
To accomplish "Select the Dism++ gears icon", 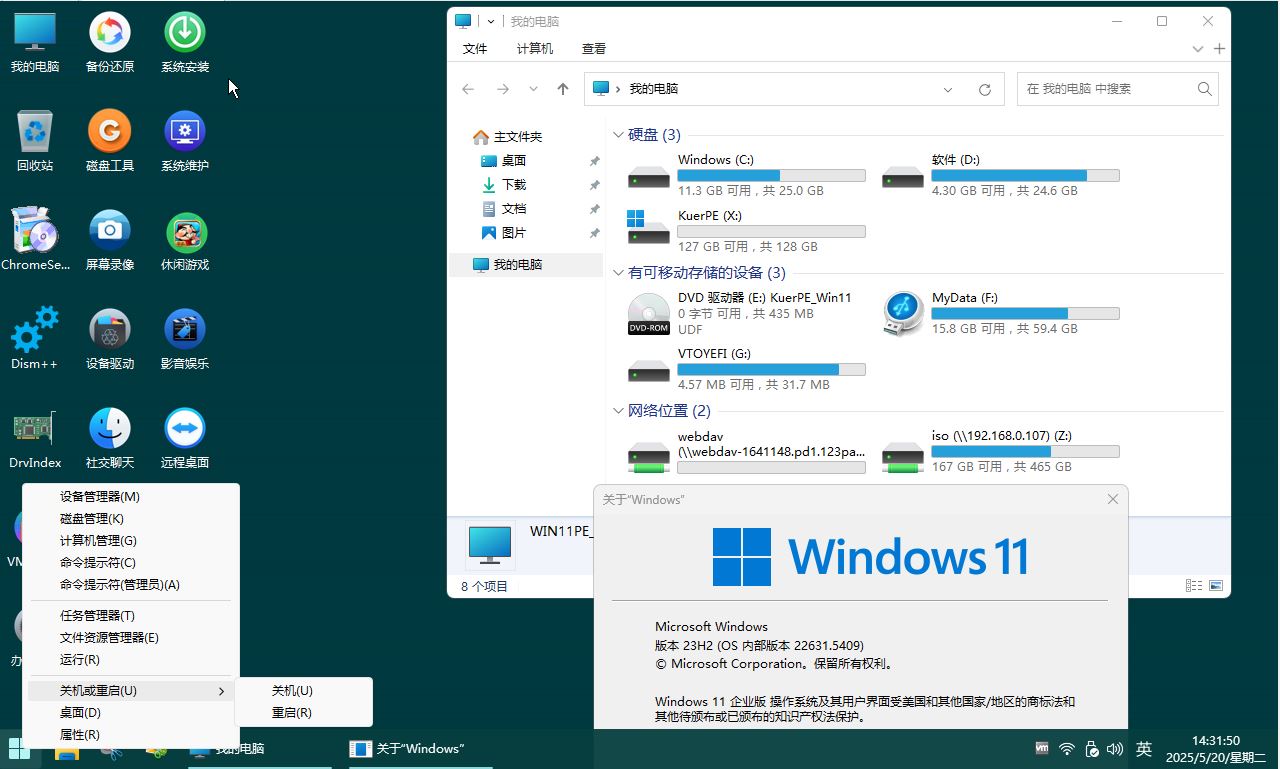I will (x=35, y=340).
